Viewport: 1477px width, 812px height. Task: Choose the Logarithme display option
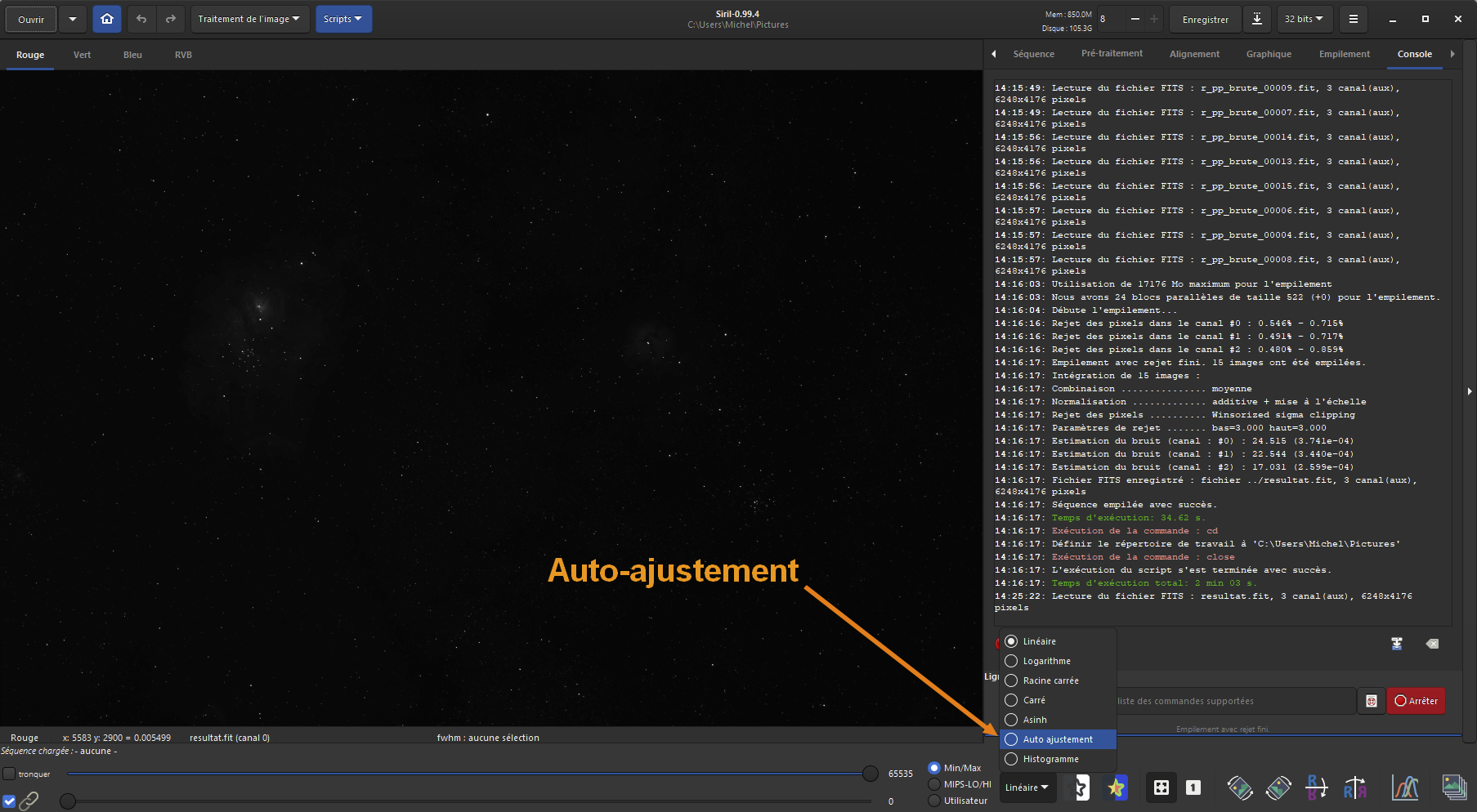[1046, 661]
